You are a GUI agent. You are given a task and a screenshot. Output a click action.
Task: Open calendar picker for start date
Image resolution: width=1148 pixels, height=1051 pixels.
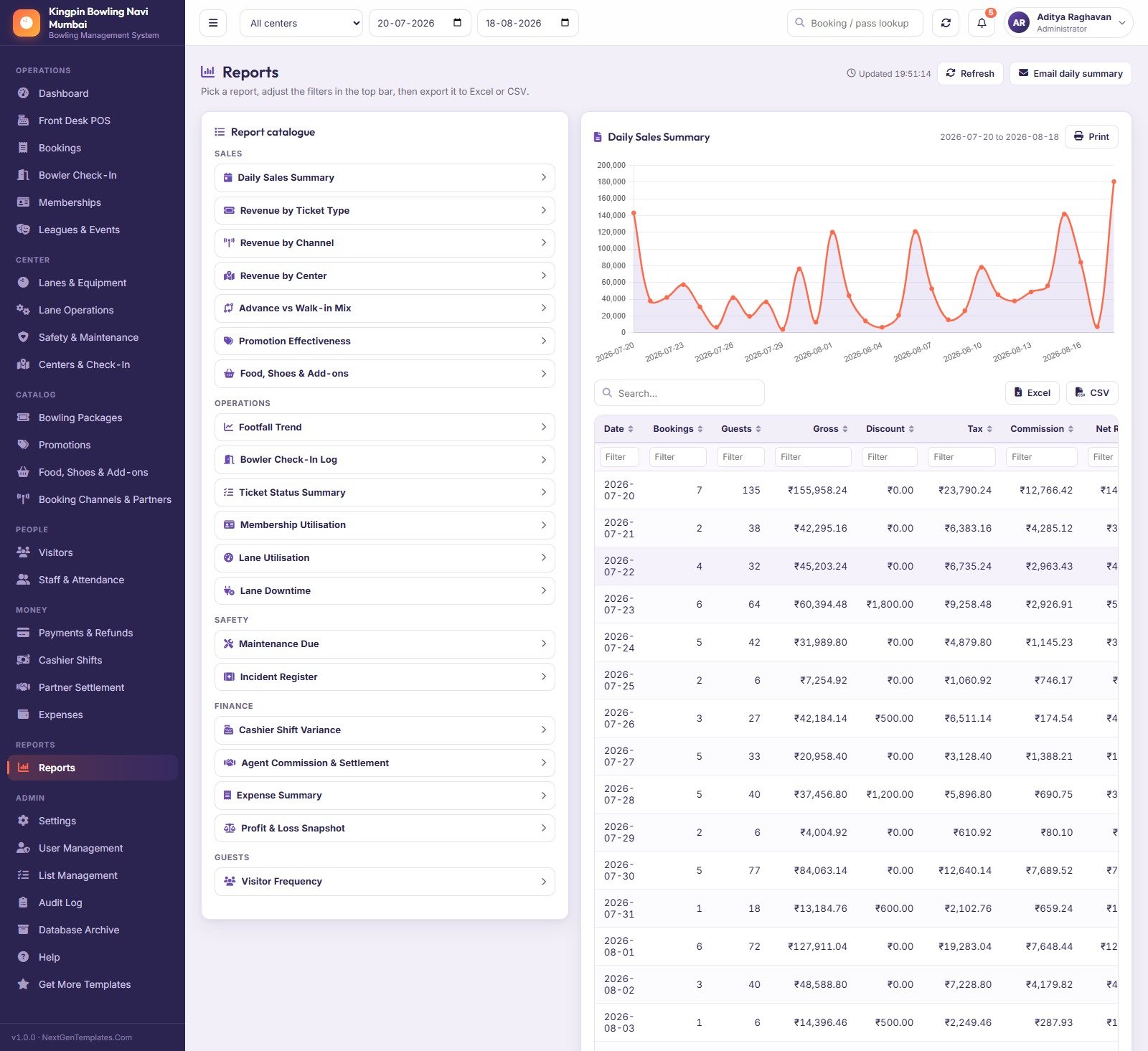(x=457, y=23)
